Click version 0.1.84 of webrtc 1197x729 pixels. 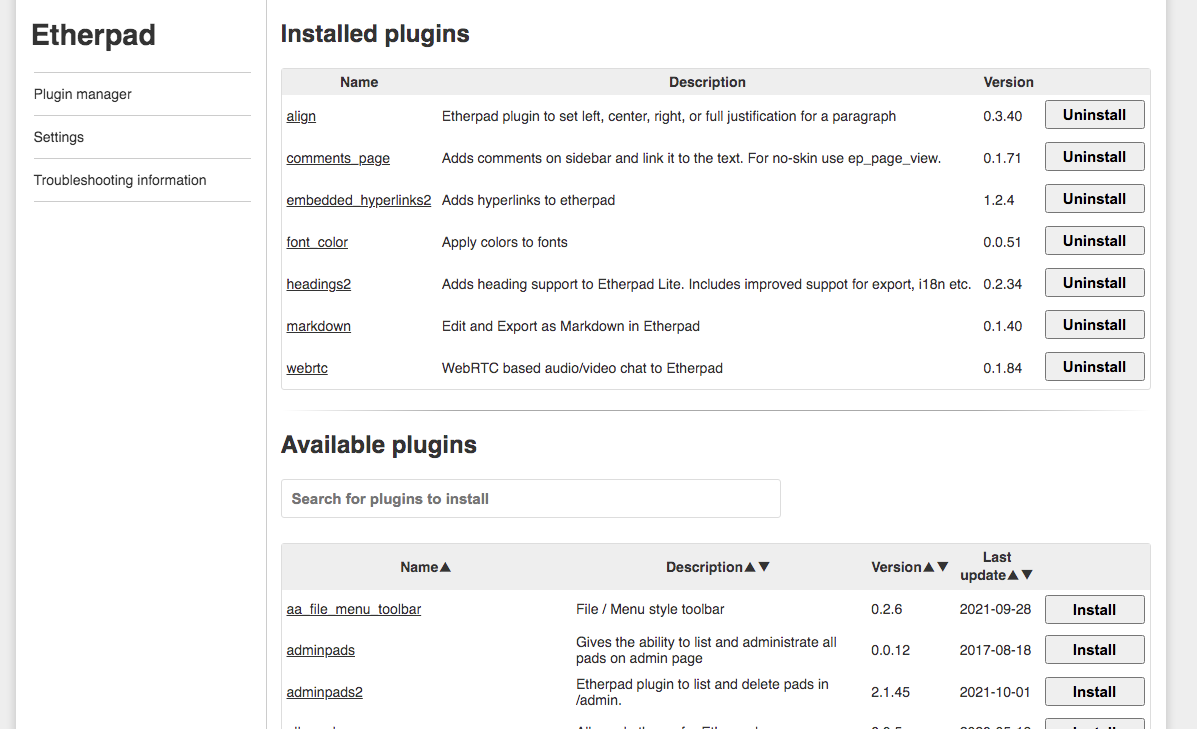coord(1002,368)
